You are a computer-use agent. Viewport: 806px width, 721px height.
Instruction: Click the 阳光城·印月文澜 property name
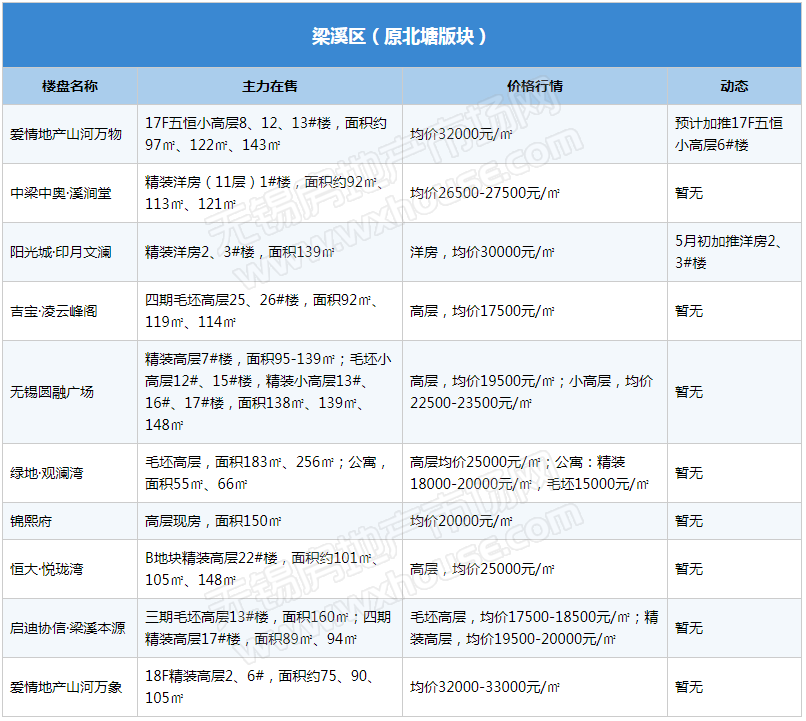coord(61,252)
